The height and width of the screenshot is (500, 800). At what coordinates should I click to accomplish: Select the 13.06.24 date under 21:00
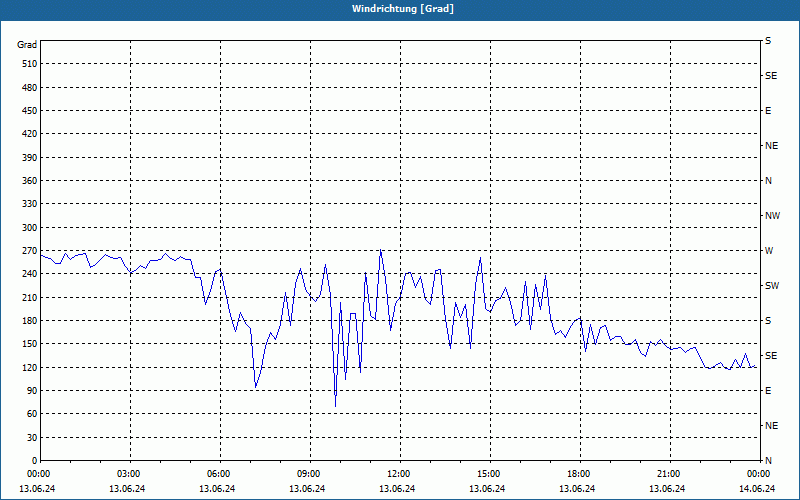tap(667, 489)
